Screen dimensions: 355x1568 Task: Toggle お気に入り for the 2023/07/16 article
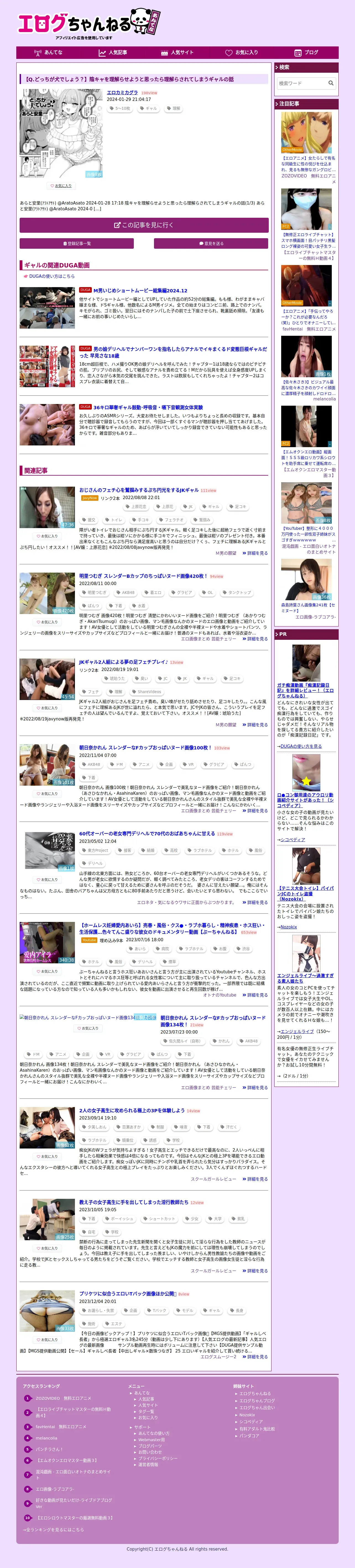pos(47,971)
